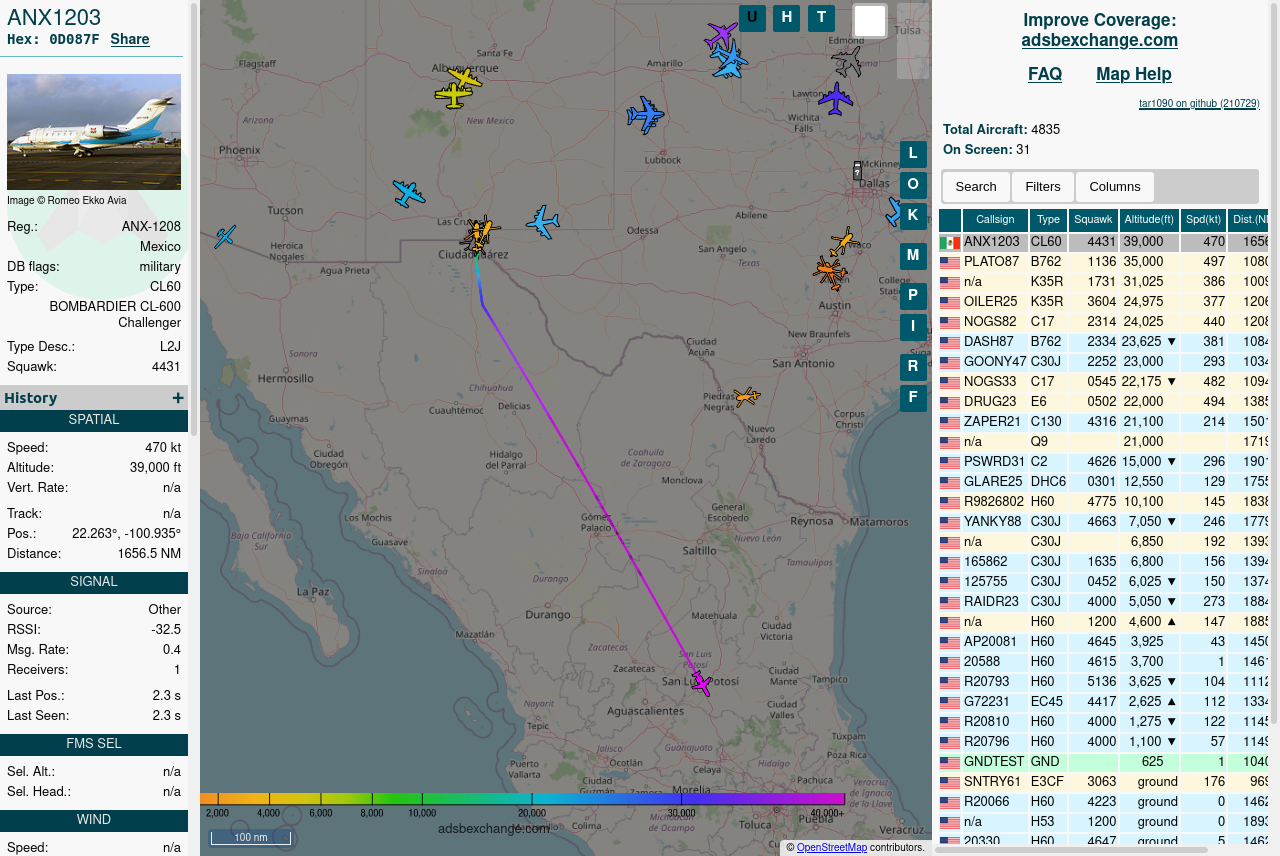Select the blue aircraft east of Las Cruces
The image size is (1280, 856).
pos(542,222)
